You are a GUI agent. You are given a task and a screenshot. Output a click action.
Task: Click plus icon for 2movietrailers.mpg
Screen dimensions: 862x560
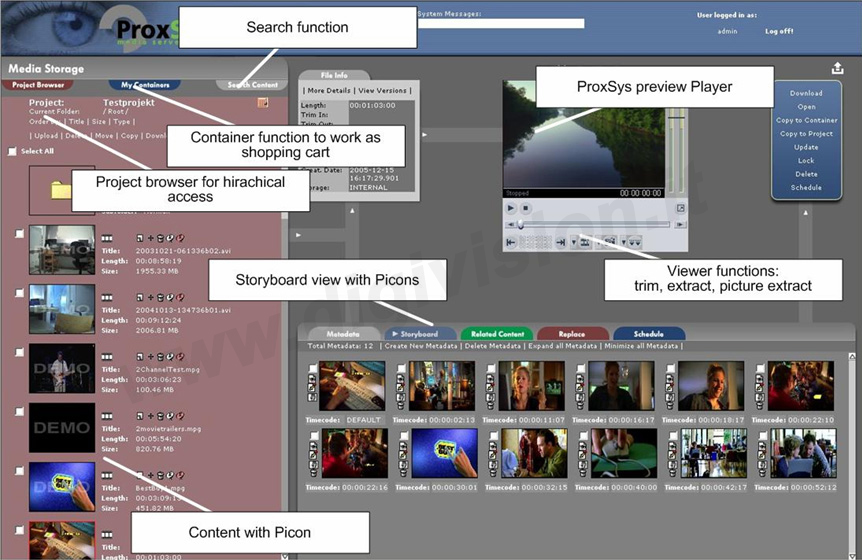click(x=150, y=416)
